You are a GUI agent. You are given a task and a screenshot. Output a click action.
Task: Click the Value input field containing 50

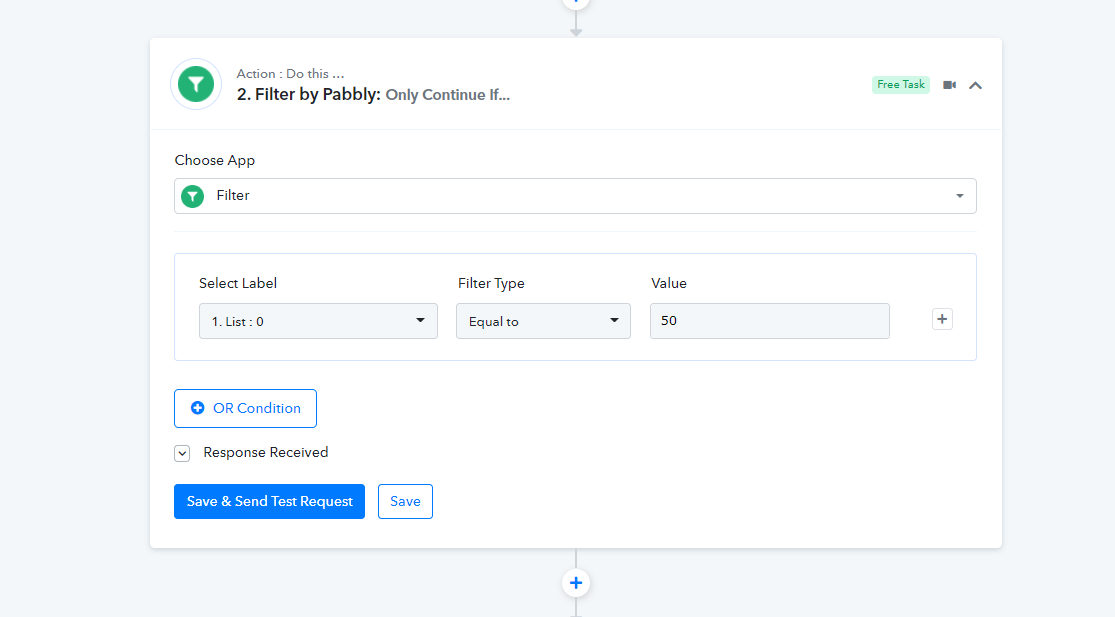(x=769, y=321)
